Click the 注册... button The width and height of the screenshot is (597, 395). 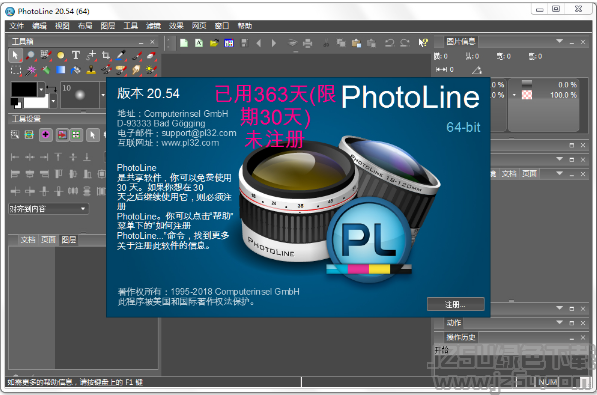click(x=456, y=304)
